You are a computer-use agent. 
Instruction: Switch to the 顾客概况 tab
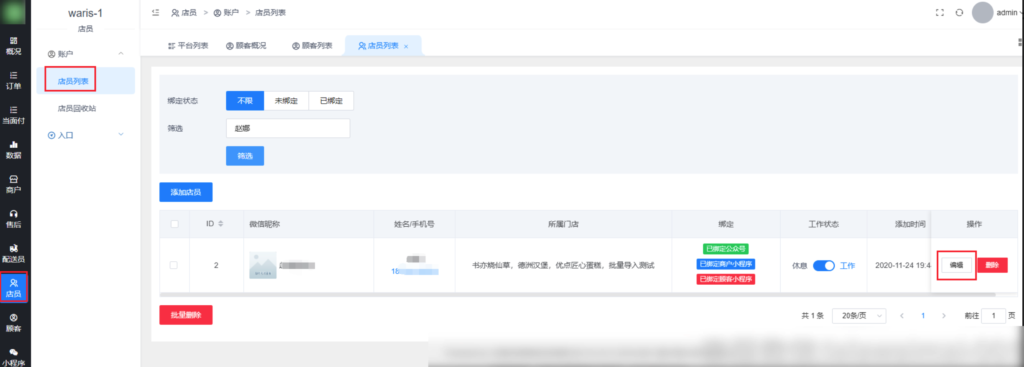(246, 46)
